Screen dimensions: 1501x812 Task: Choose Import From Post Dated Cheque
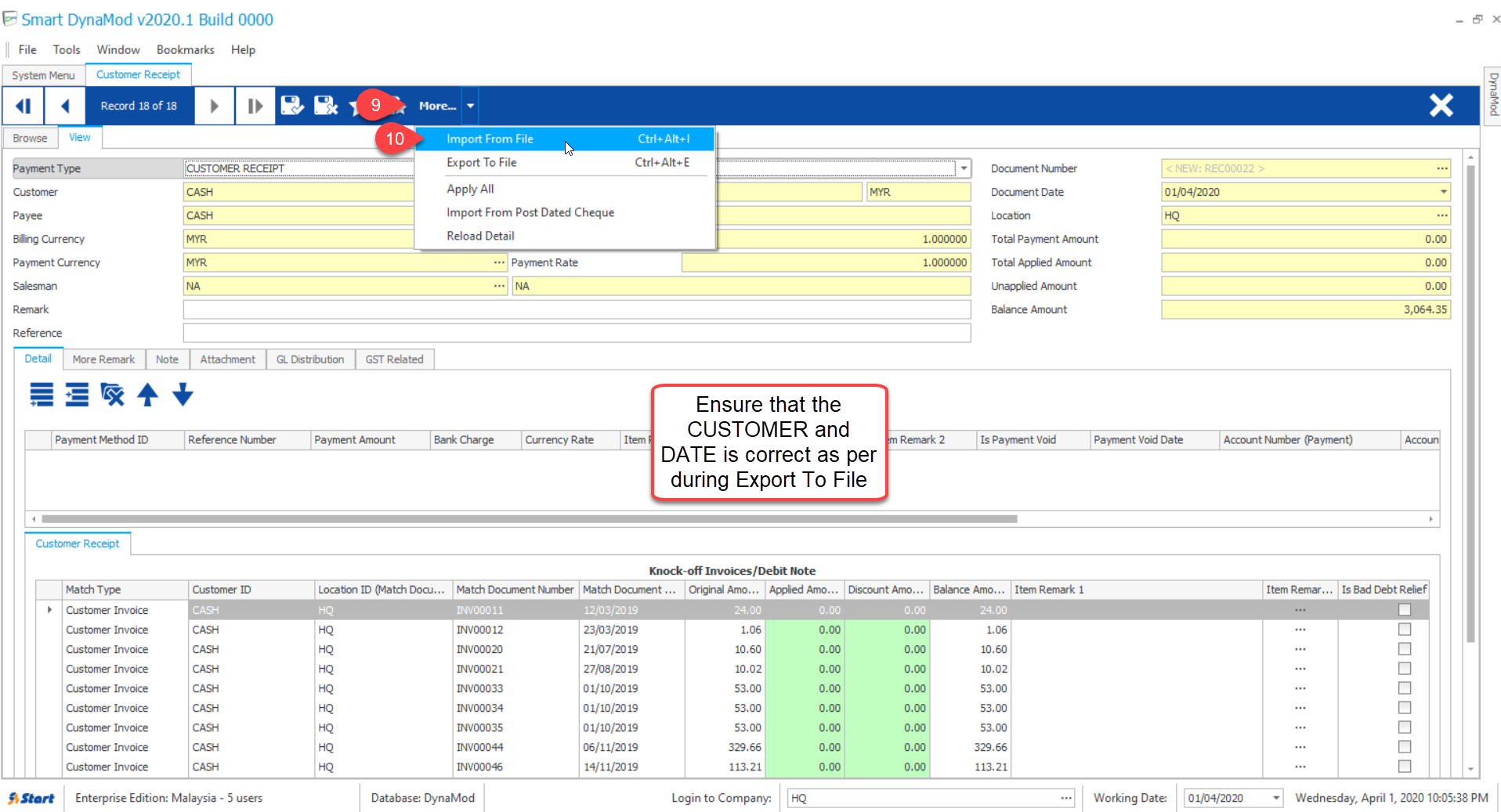point(565,212)
